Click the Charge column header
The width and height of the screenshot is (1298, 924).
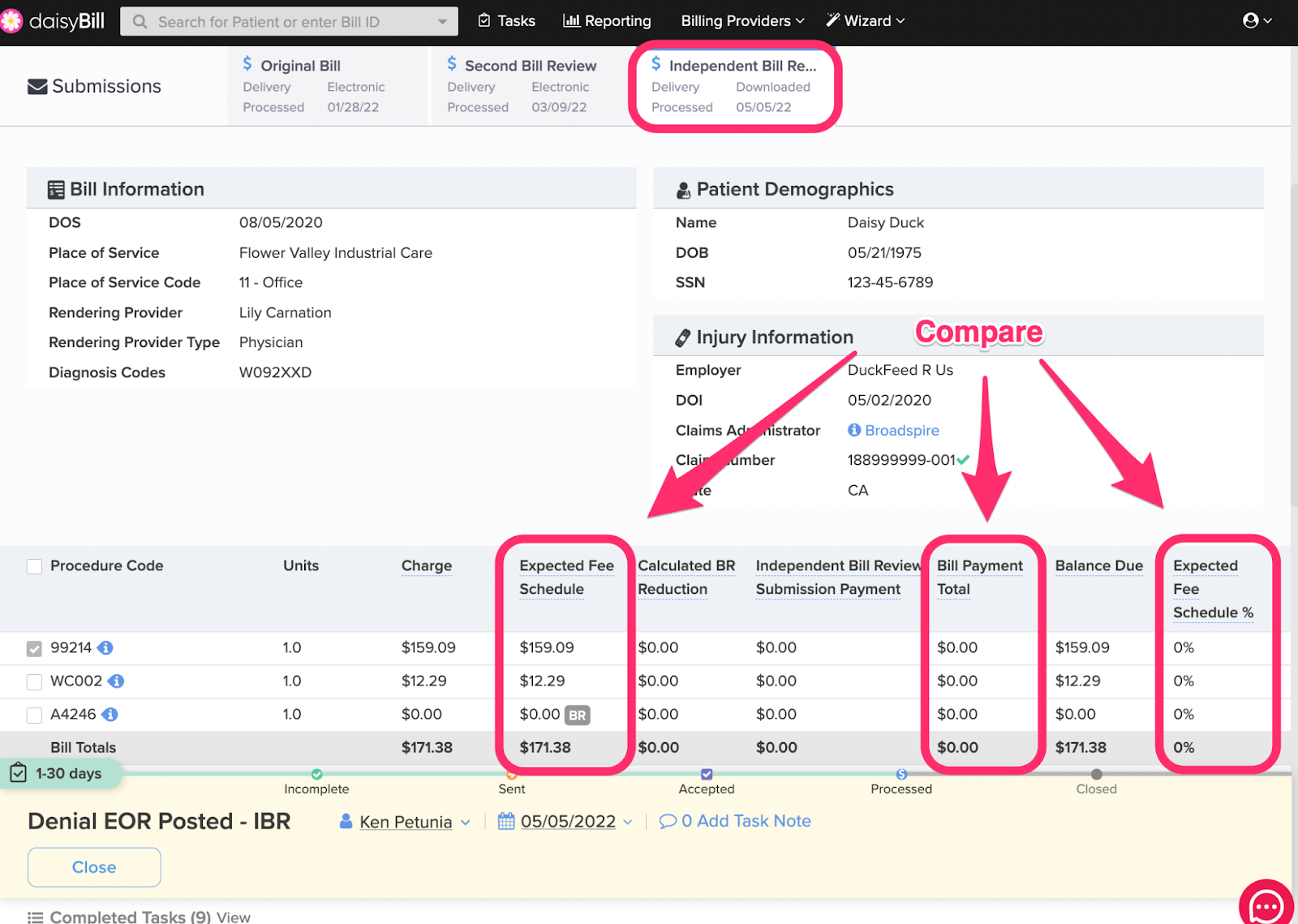tap(427, 565)
